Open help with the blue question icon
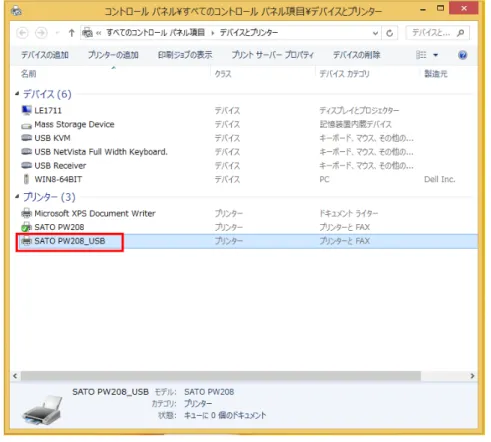The height and width of the screenshot is (442, 491). click(x=462, y=55)
